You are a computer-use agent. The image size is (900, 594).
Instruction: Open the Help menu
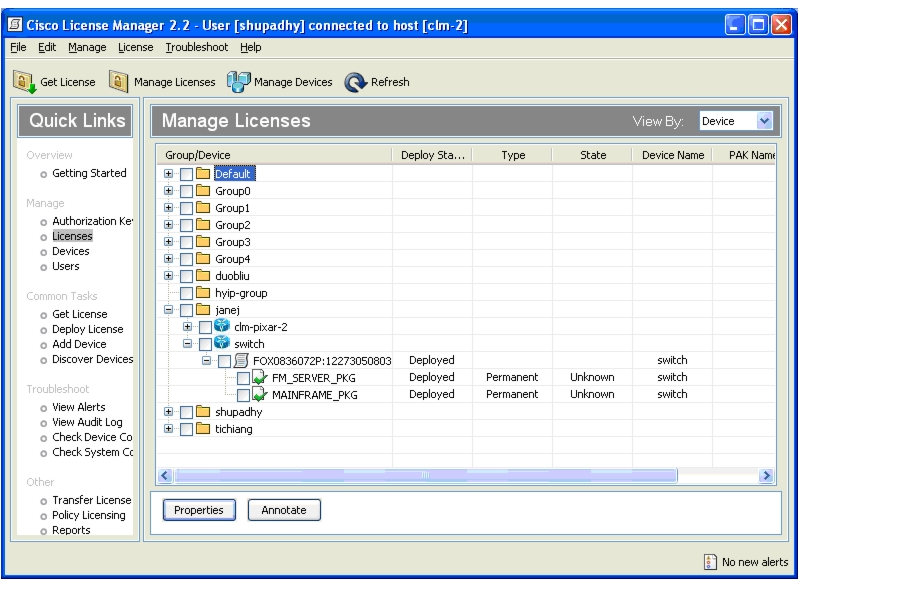[x=250, y=47]
